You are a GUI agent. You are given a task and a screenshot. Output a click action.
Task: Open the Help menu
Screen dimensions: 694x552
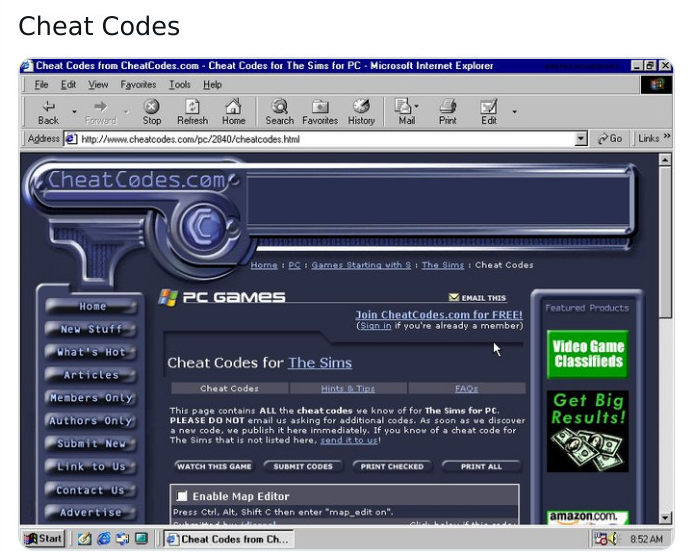[x=212, y=85]
